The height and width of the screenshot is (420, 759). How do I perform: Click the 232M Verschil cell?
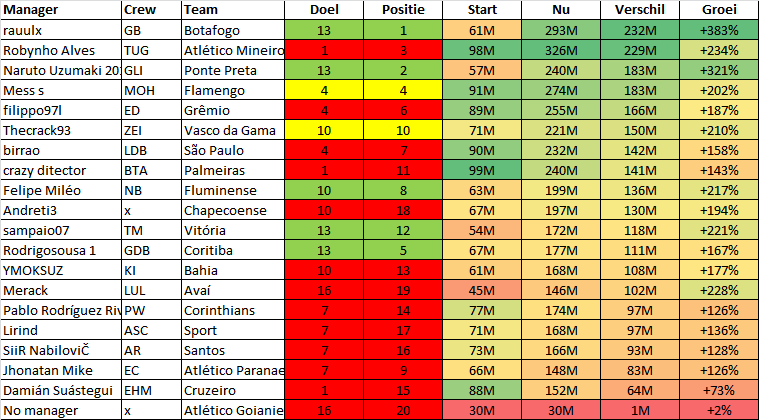click(x=640, y=30)
